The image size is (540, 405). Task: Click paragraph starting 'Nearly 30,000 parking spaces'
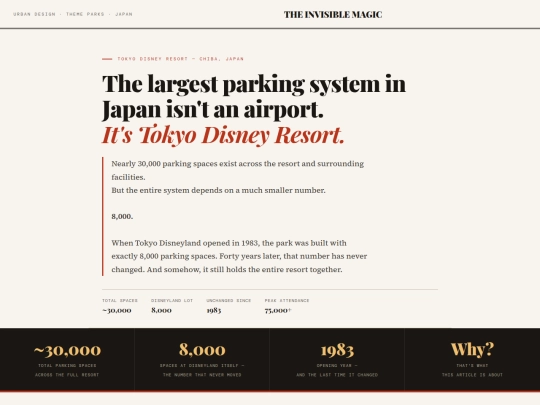point(238,170)
